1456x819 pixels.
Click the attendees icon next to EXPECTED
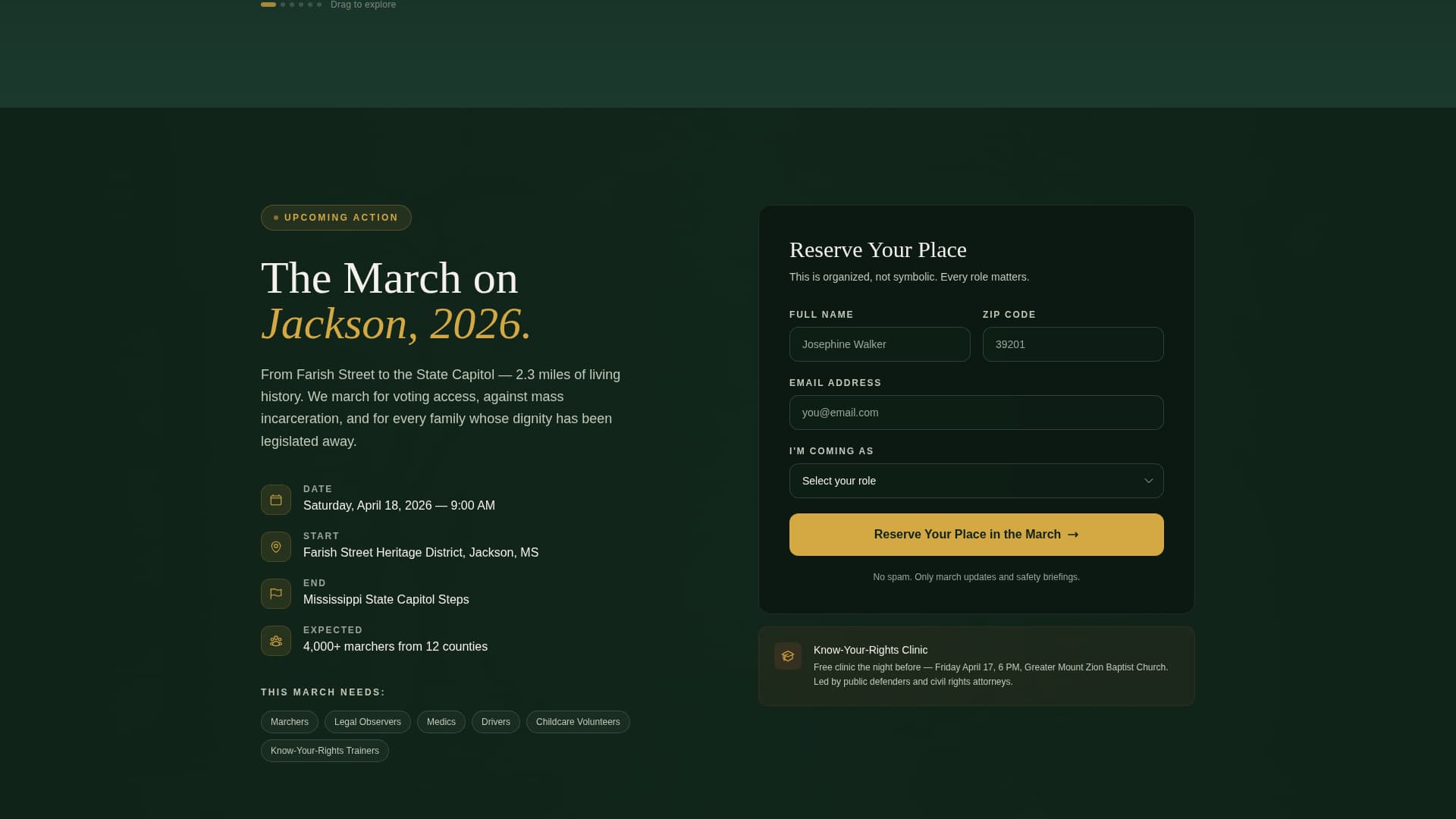[x=276, y=640]
